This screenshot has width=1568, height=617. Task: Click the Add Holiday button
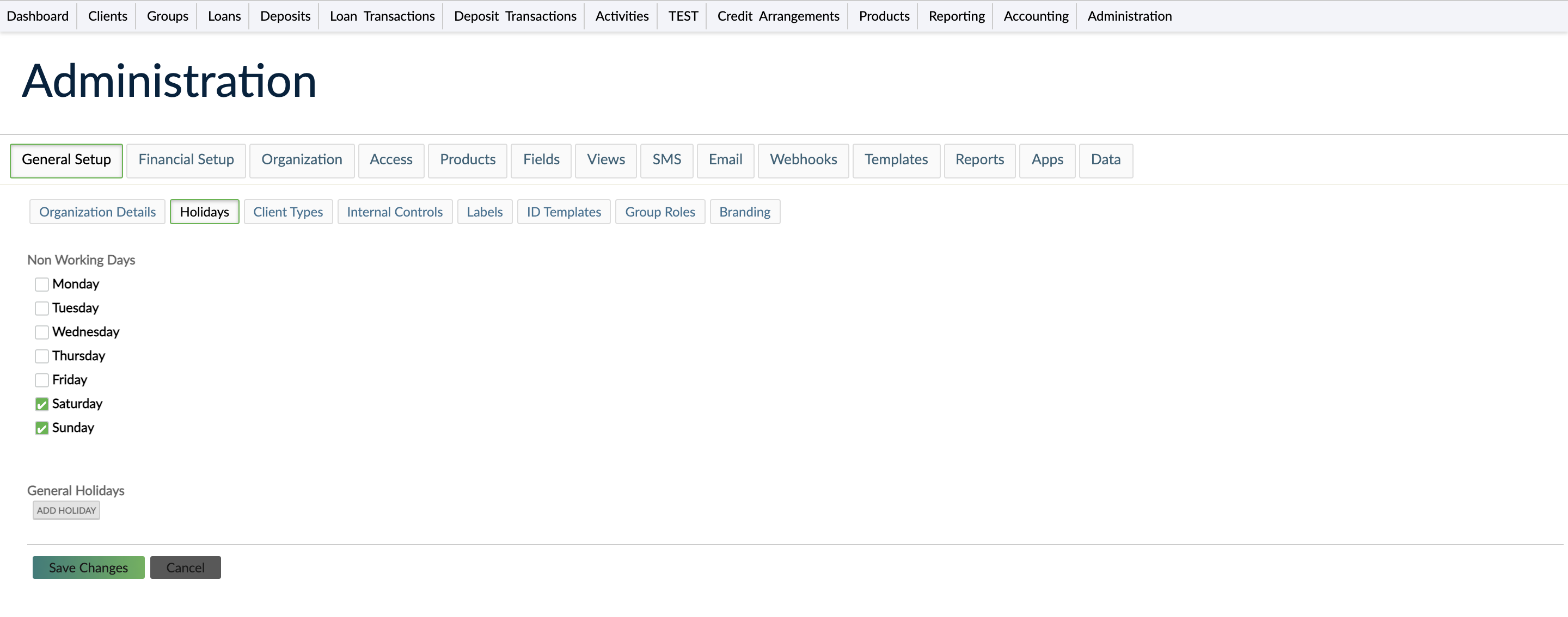66,510
